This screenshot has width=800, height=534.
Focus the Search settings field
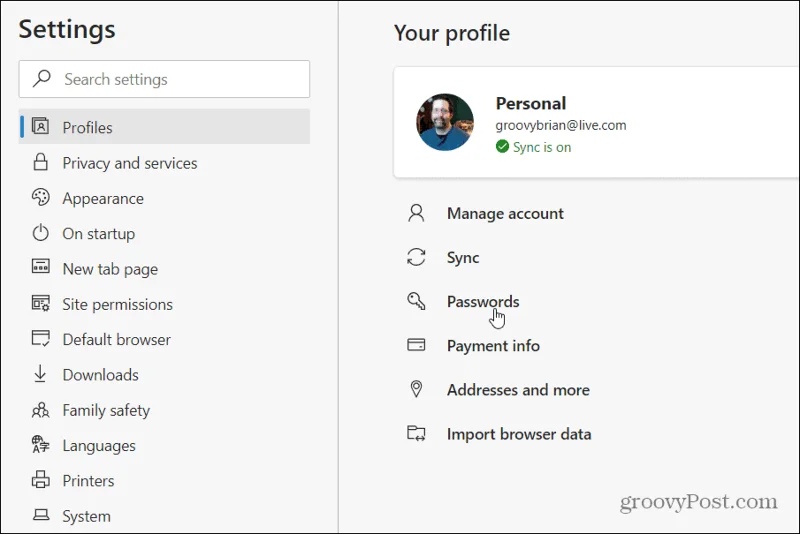click(164, 79)
